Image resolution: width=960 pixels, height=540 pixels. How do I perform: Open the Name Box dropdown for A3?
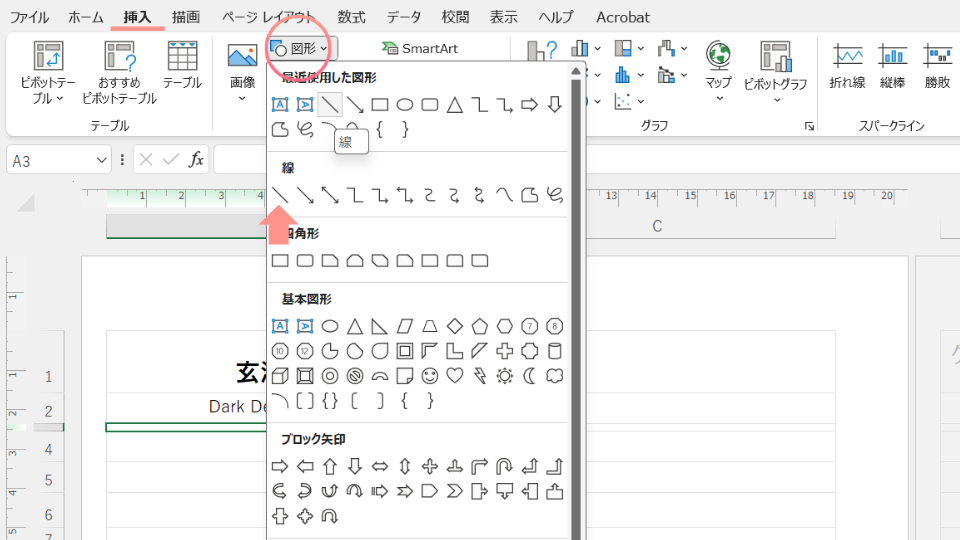click(x=102, y=160)
